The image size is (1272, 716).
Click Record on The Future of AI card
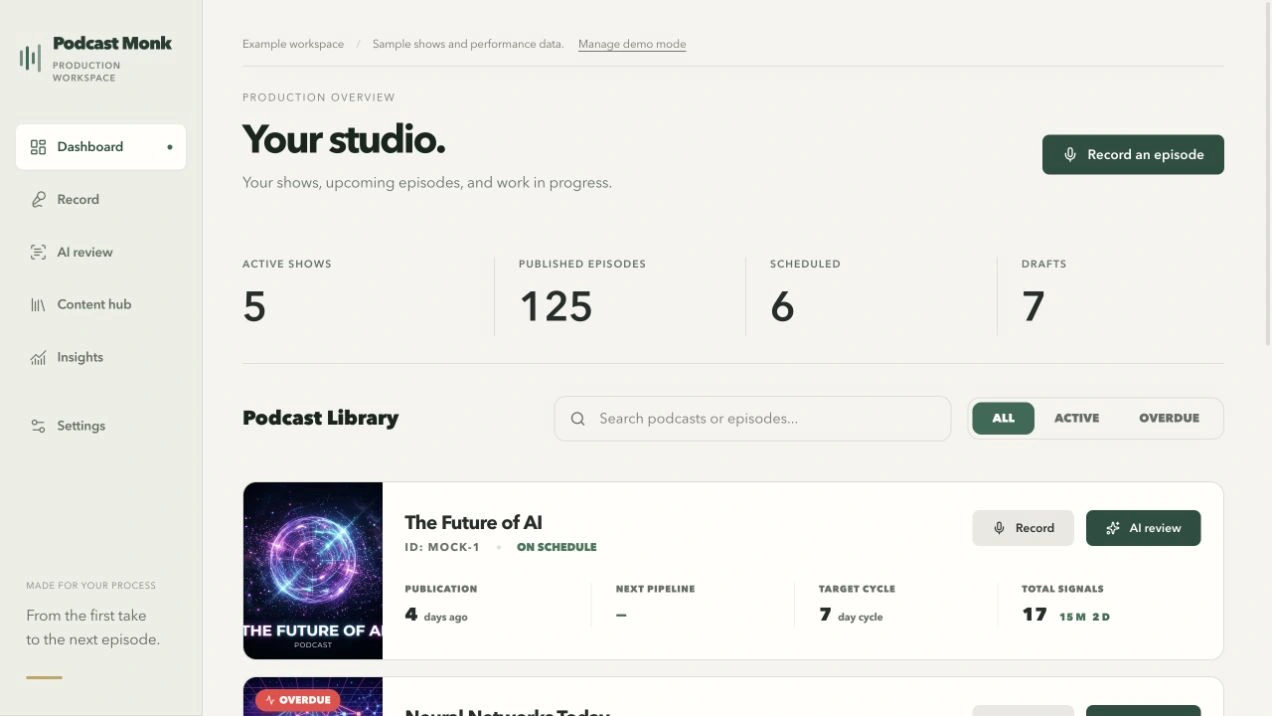tap(1023, 528)
